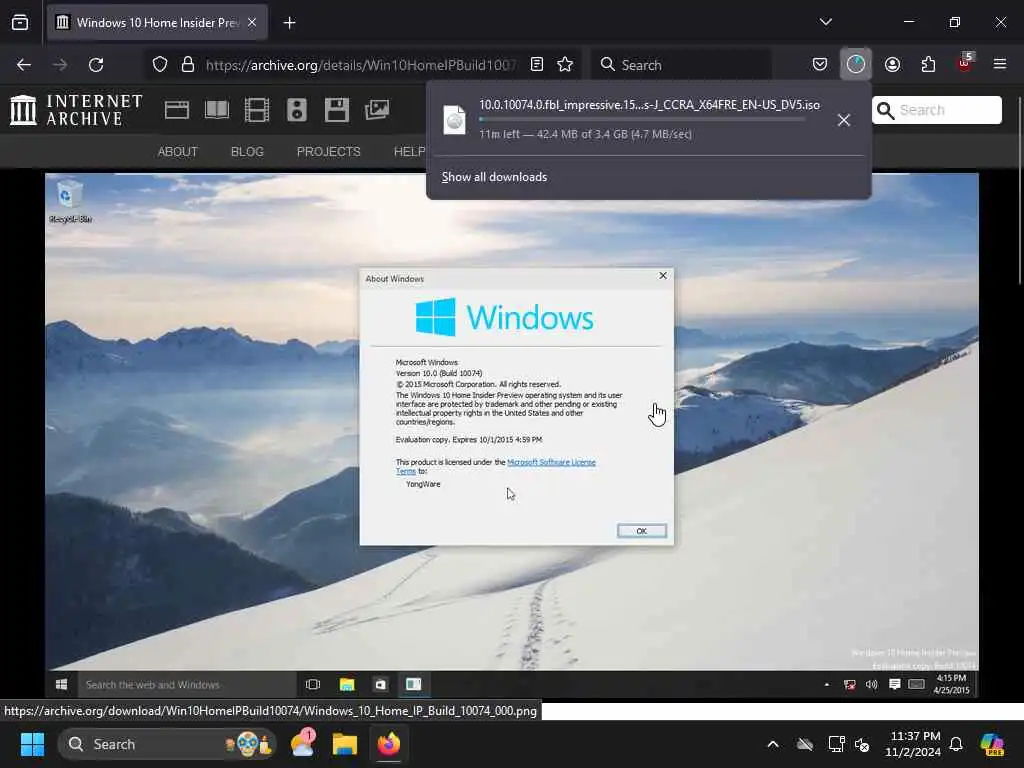This screenshot has width=1024, height=768.
Task: Open the HELP menu item
Action: 409,152
